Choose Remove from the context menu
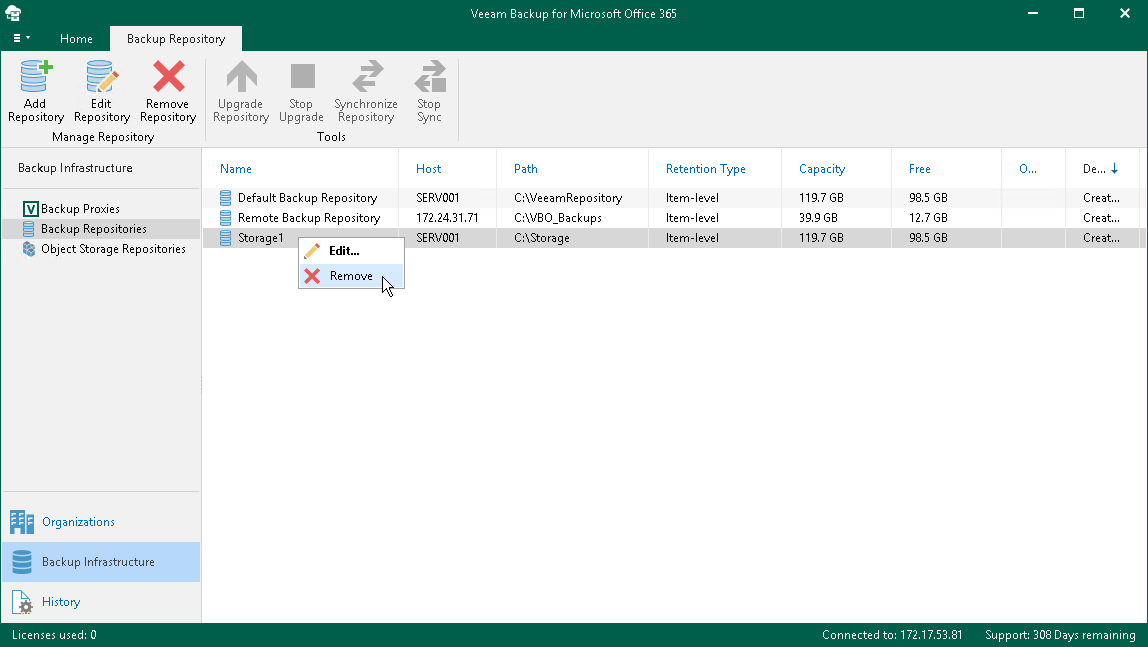Viewport: 1148px width, 647px height. (351, 276)
